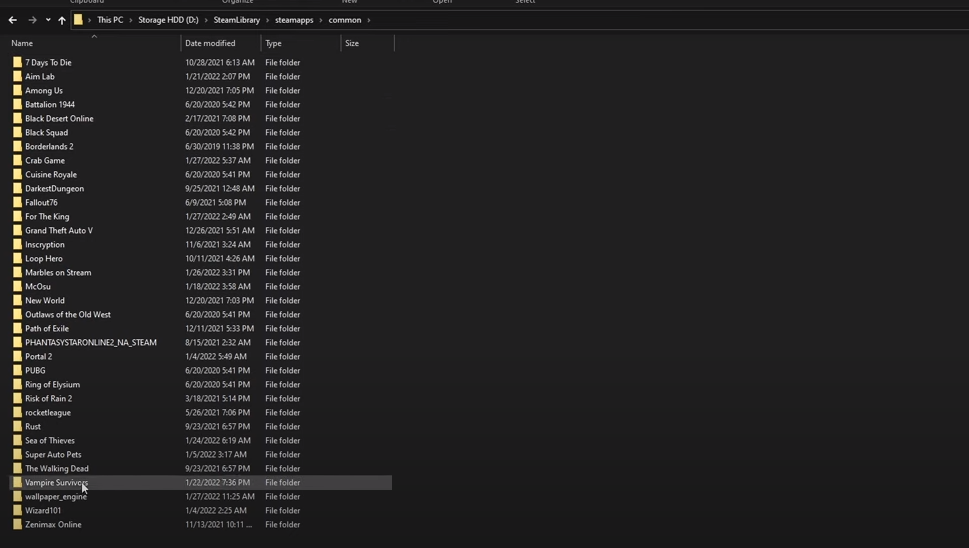The image size is (969, 548).
Task: Select the Inscryption folder icon
Action: pos(17,245)
